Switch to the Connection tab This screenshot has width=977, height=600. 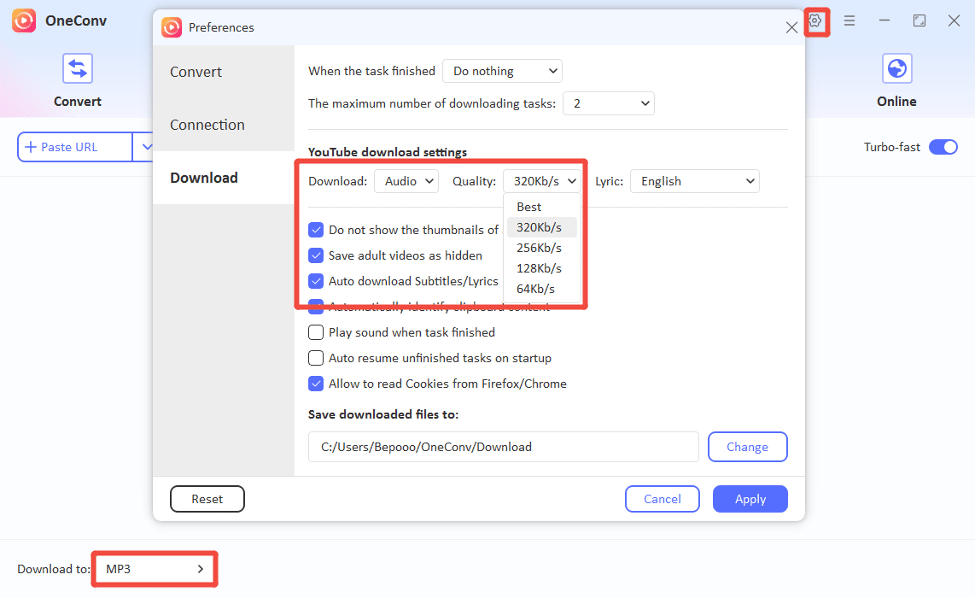(207, 124)
